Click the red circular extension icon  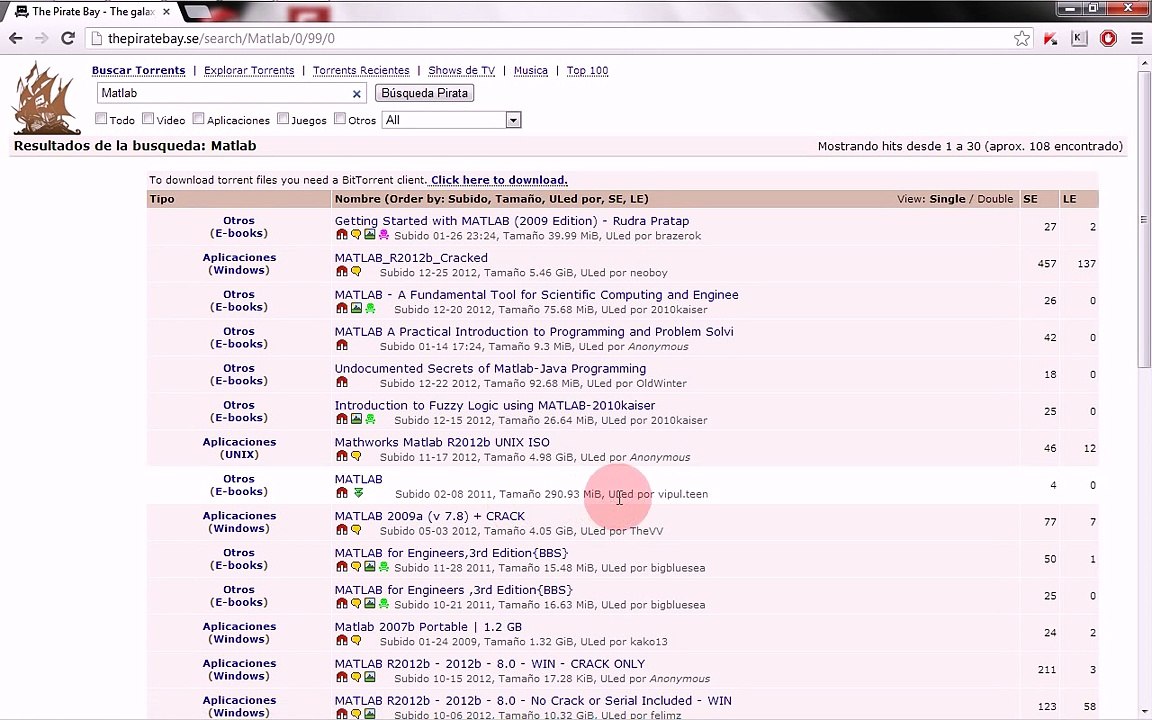click(1108, 39)
